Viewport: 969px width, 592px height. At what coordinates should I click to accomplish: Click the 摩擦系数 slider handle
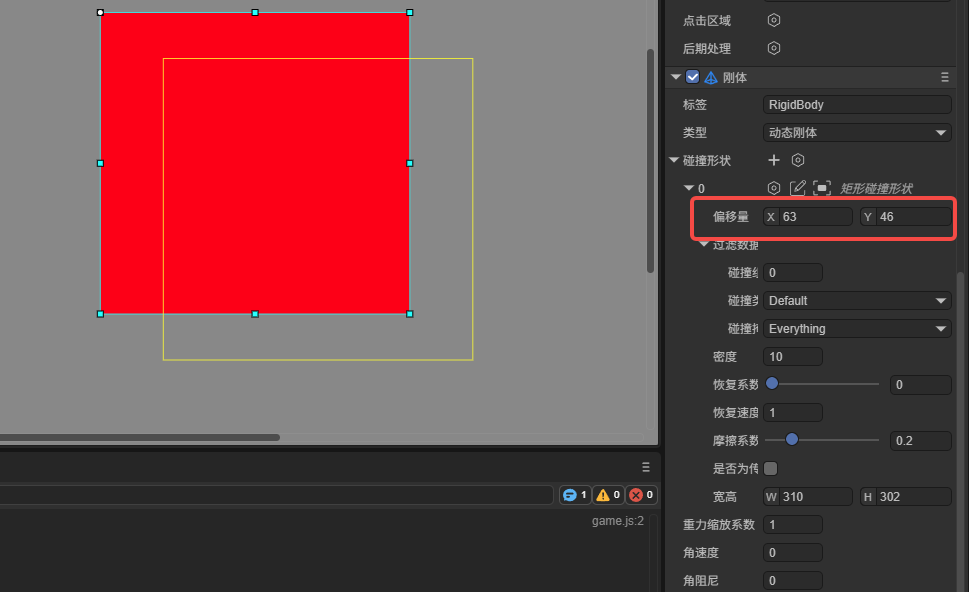tap(792, 440)
